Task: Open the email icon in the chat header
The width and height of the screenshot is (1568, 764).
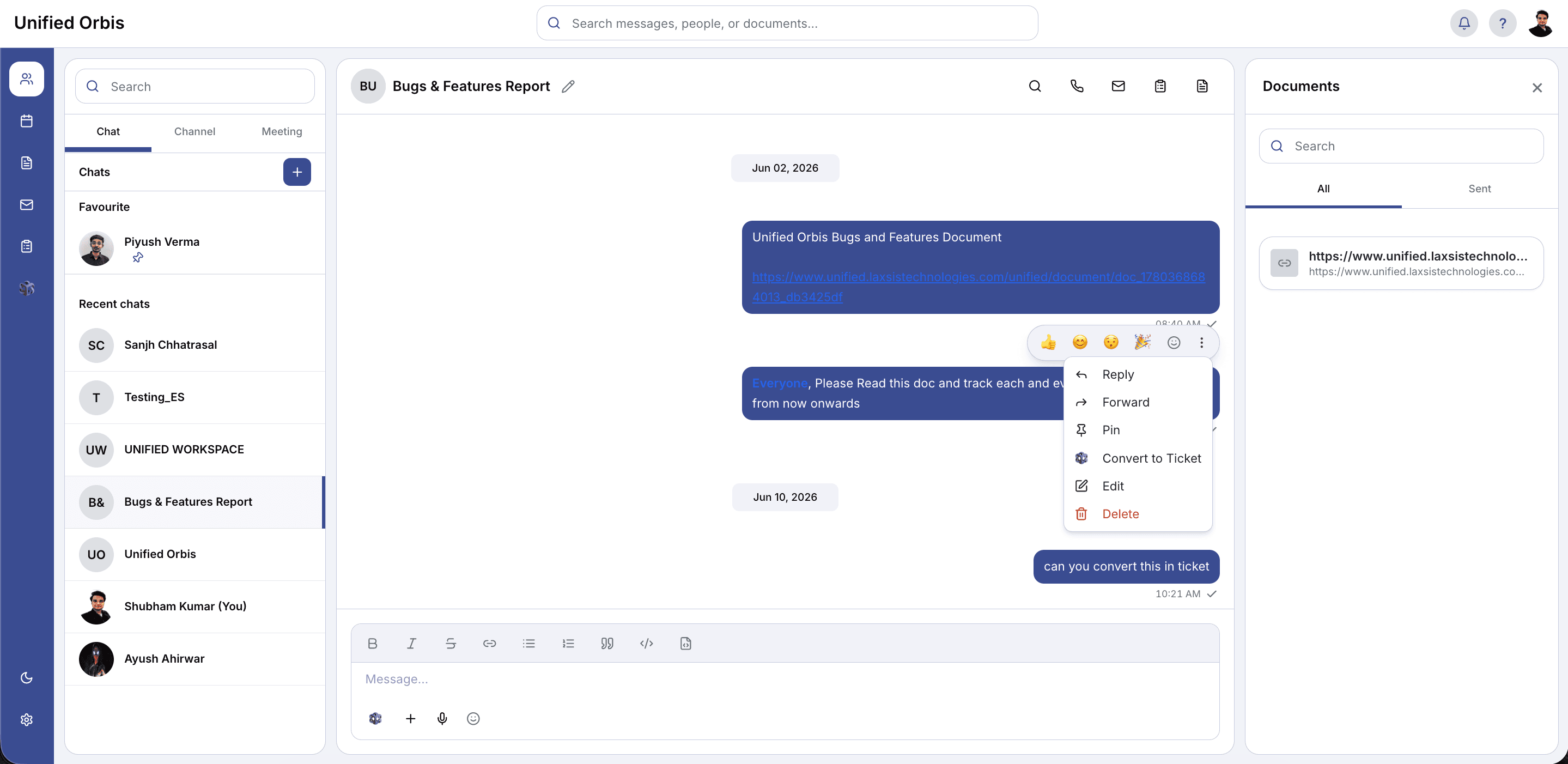Action: pos(1118,86)
